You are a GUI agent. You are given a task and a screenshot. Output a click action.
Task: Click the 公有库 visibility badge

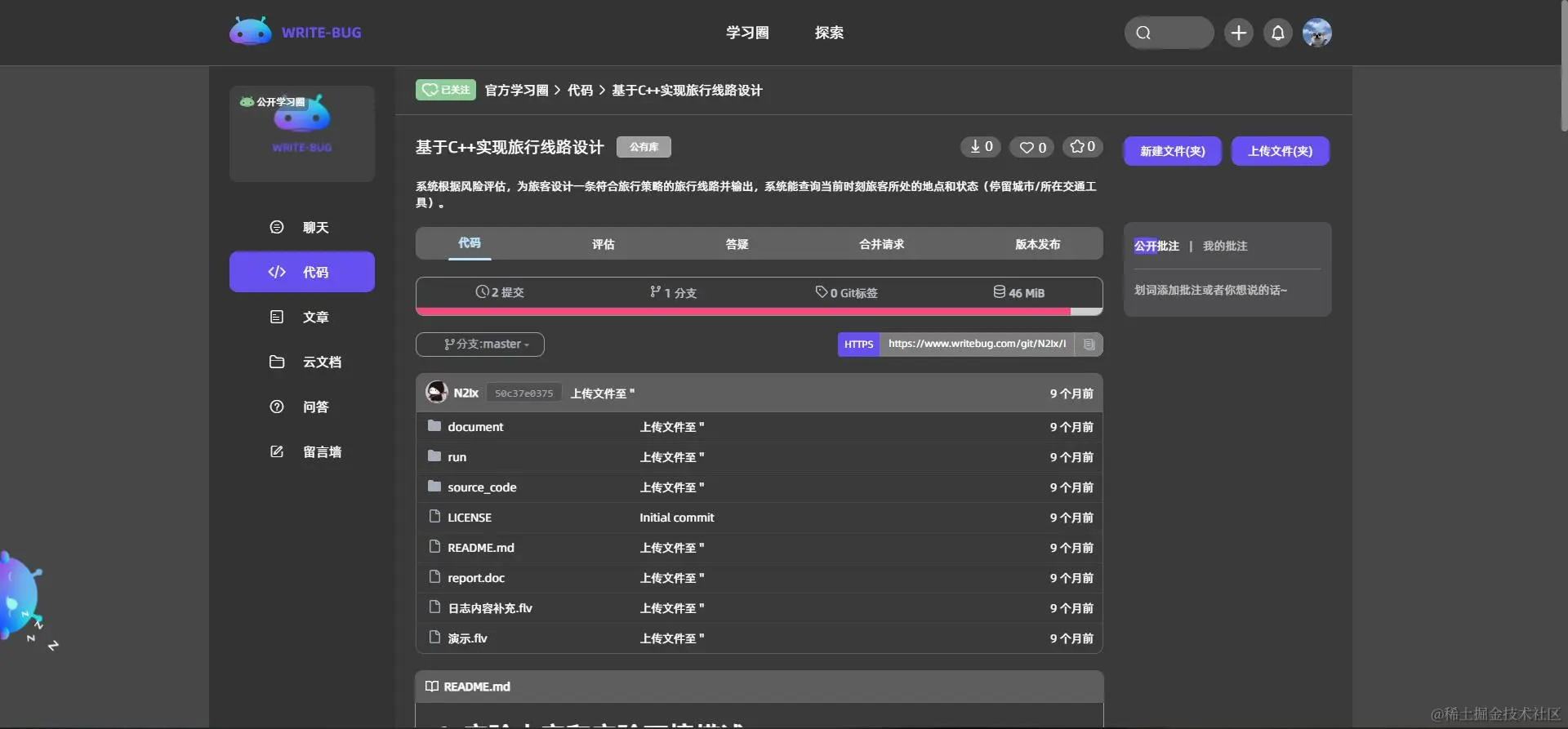(644, 147)
